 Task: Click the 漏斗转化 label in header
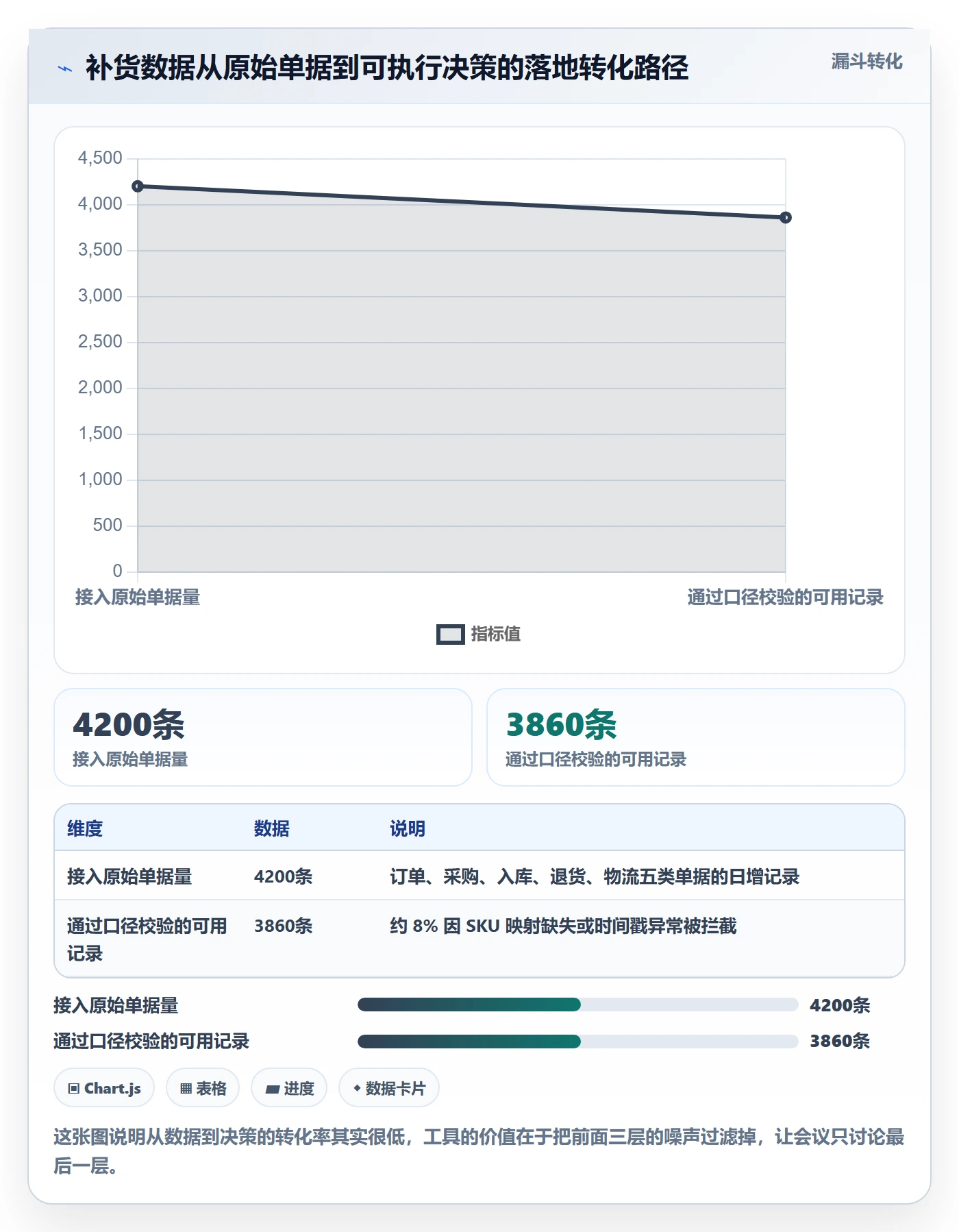867,62
